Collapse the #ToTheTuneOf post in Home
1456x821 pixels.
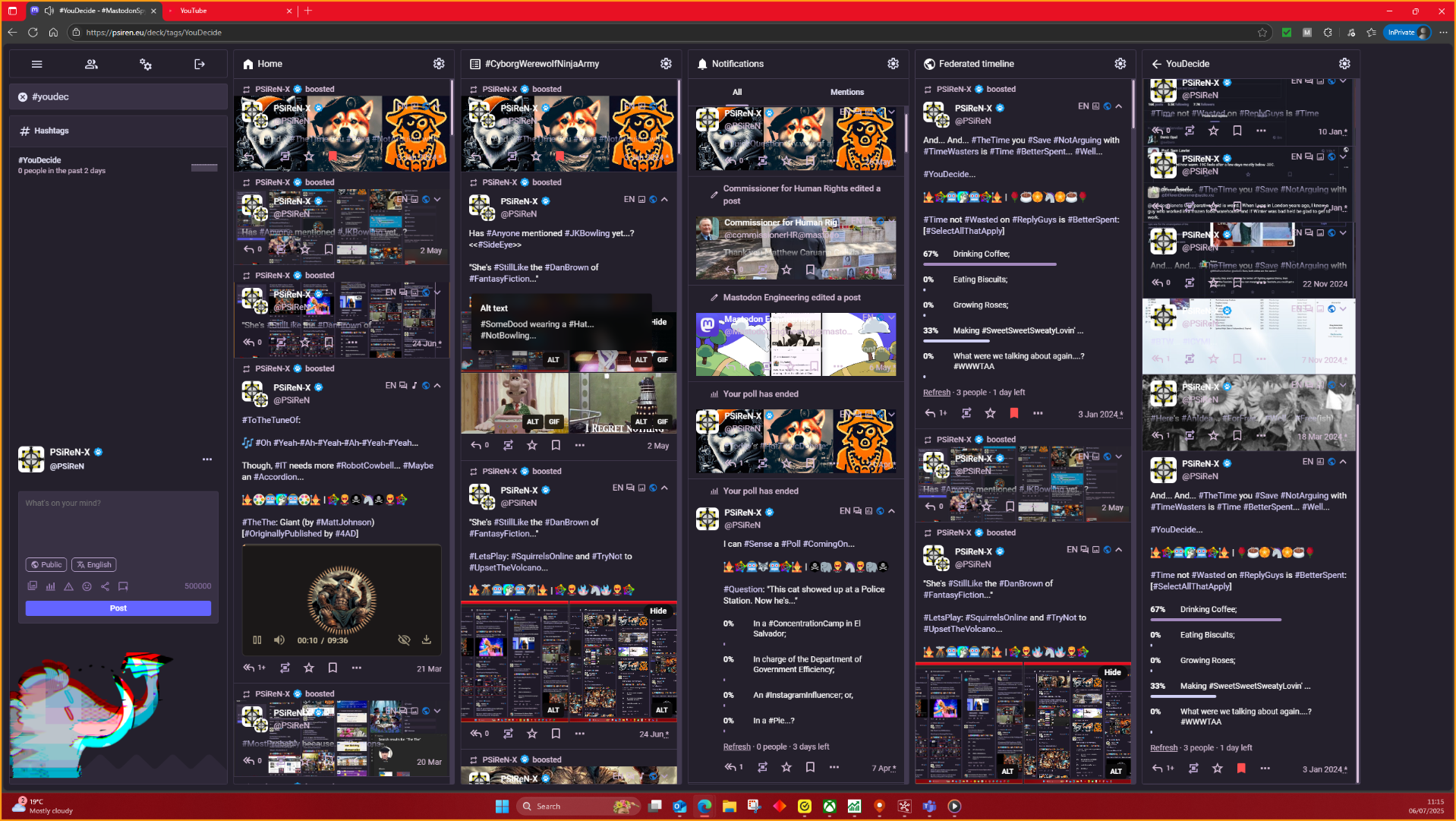(x=437, y=386)
